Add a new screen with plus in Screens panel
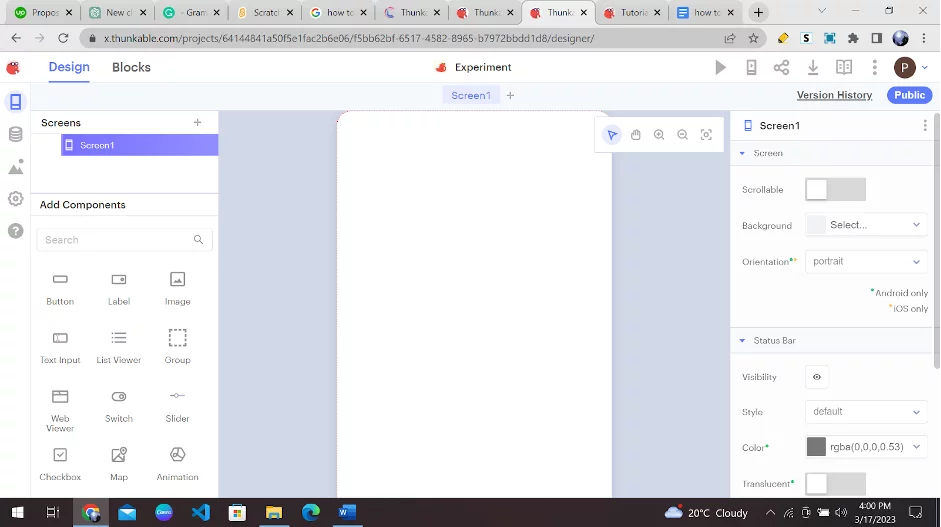Screen dimensions: 941x527 tap(197, 122)
